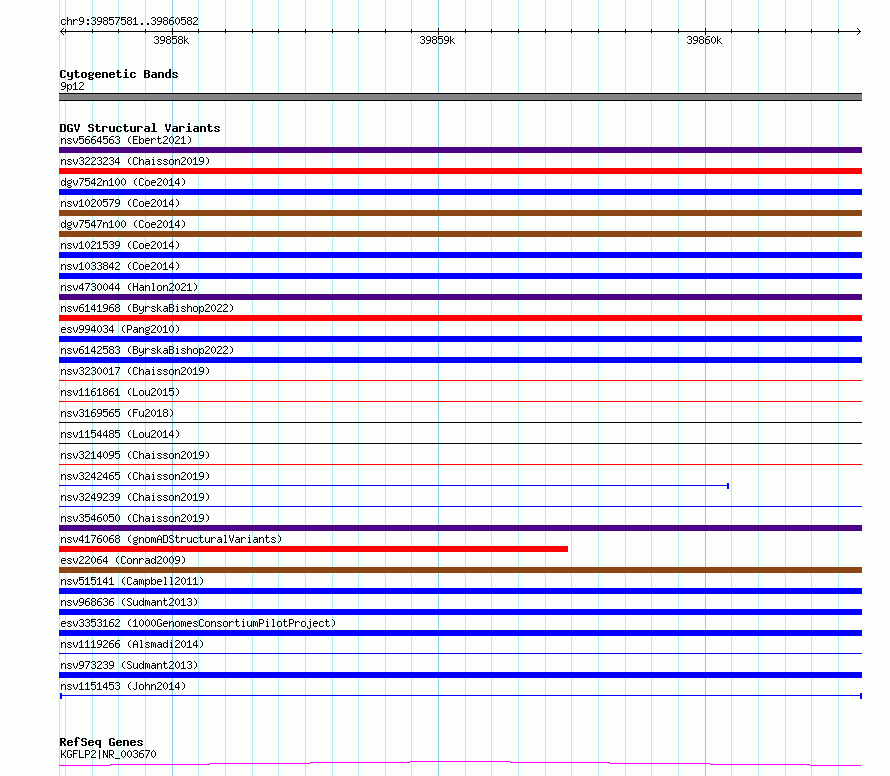890x776 pixels.
Task: Open the nsv1151453 (John2014) label
Action: coord(123,686)
